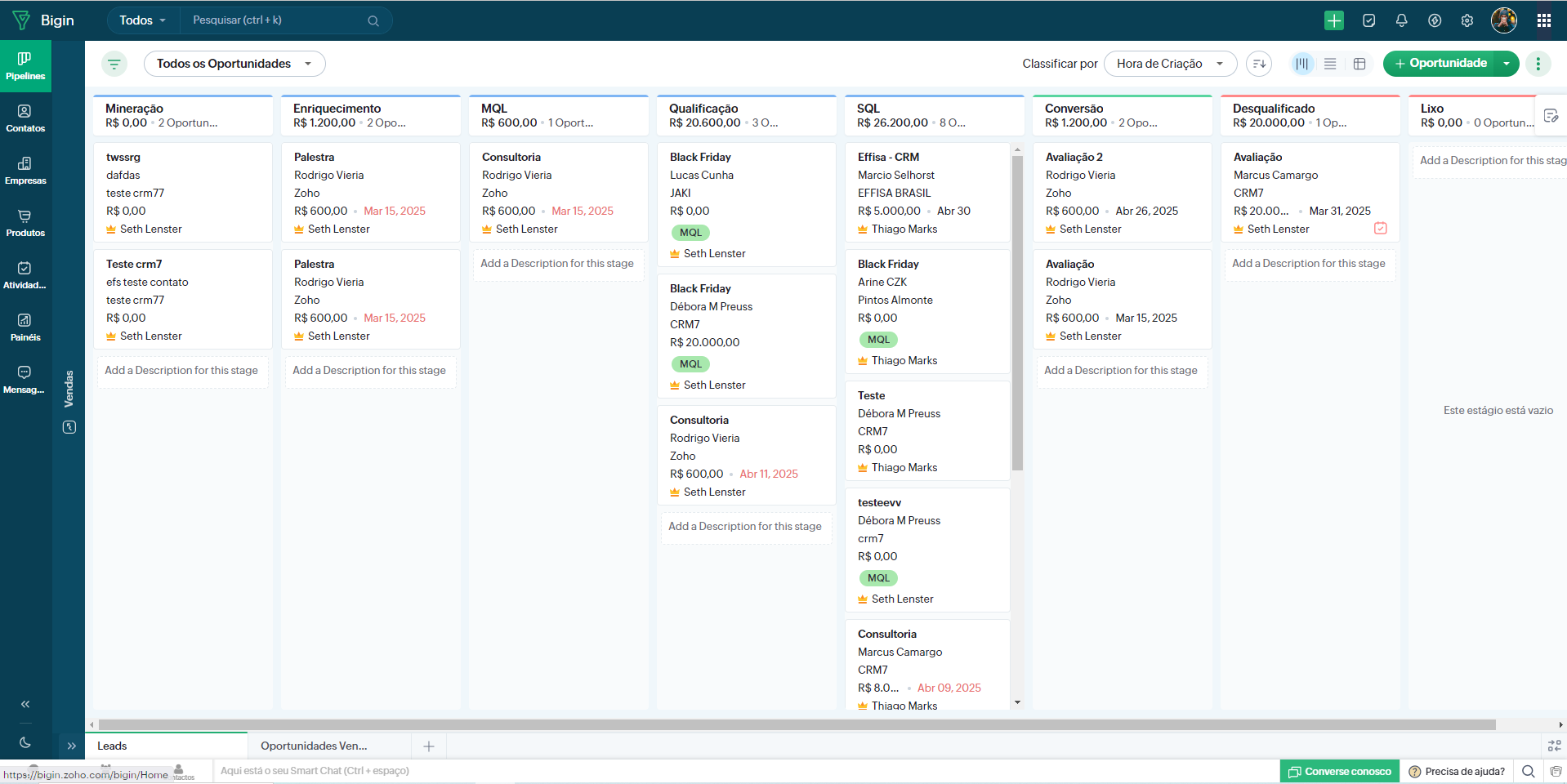Open the Hora de Criação sort dropdown

(1169, 64)
